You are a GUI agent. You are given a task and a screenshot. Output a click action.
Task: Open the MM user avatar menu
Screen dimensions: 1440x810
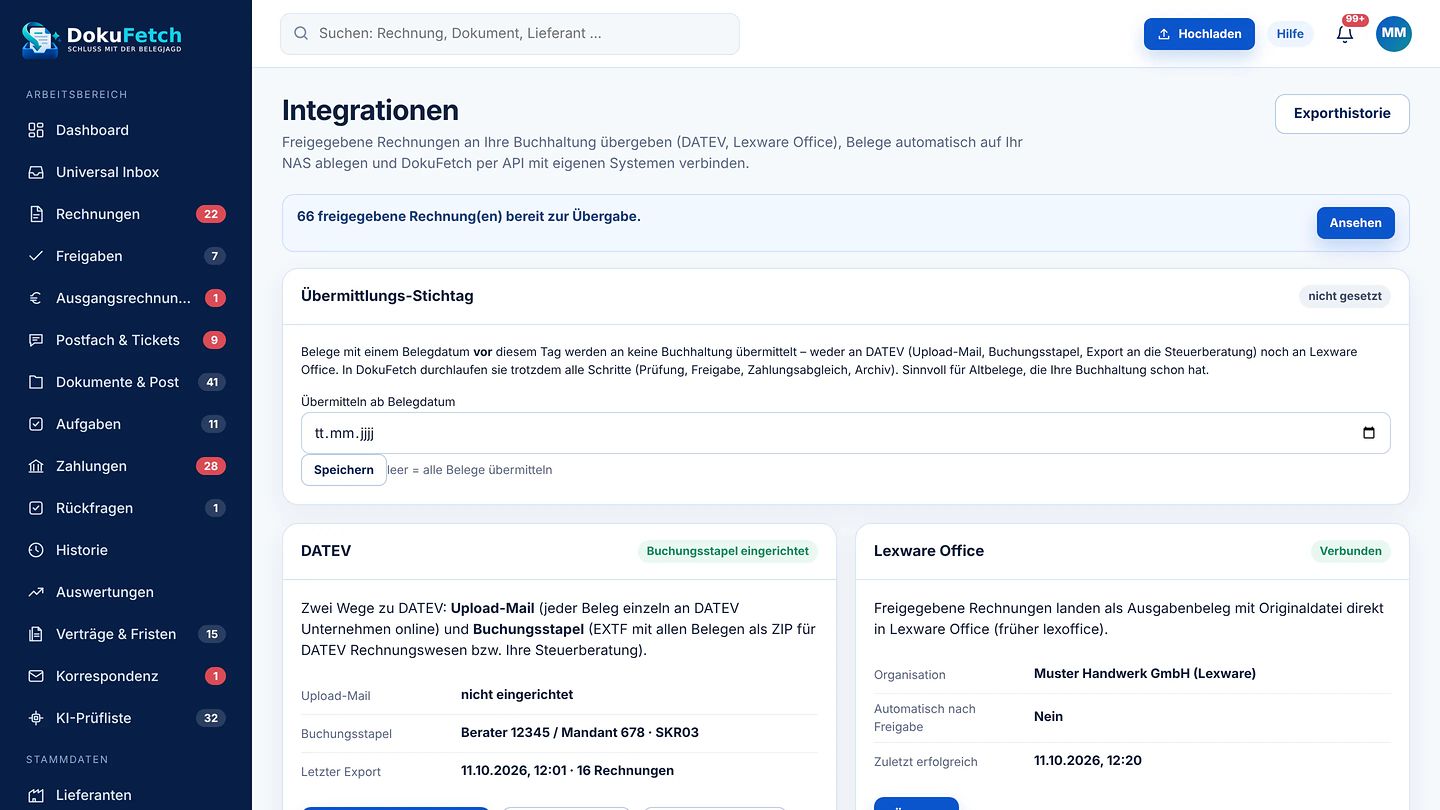[1394, 34]
